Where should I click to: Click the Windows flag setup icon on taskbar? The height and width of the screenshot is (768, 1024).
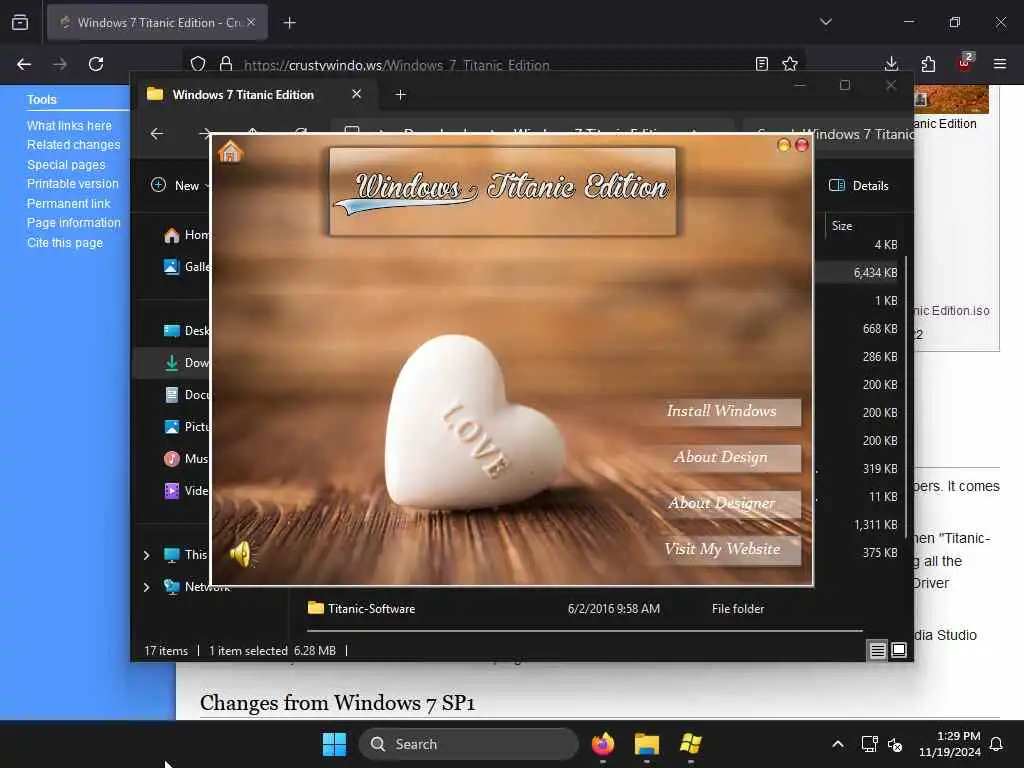coord(690,744)
